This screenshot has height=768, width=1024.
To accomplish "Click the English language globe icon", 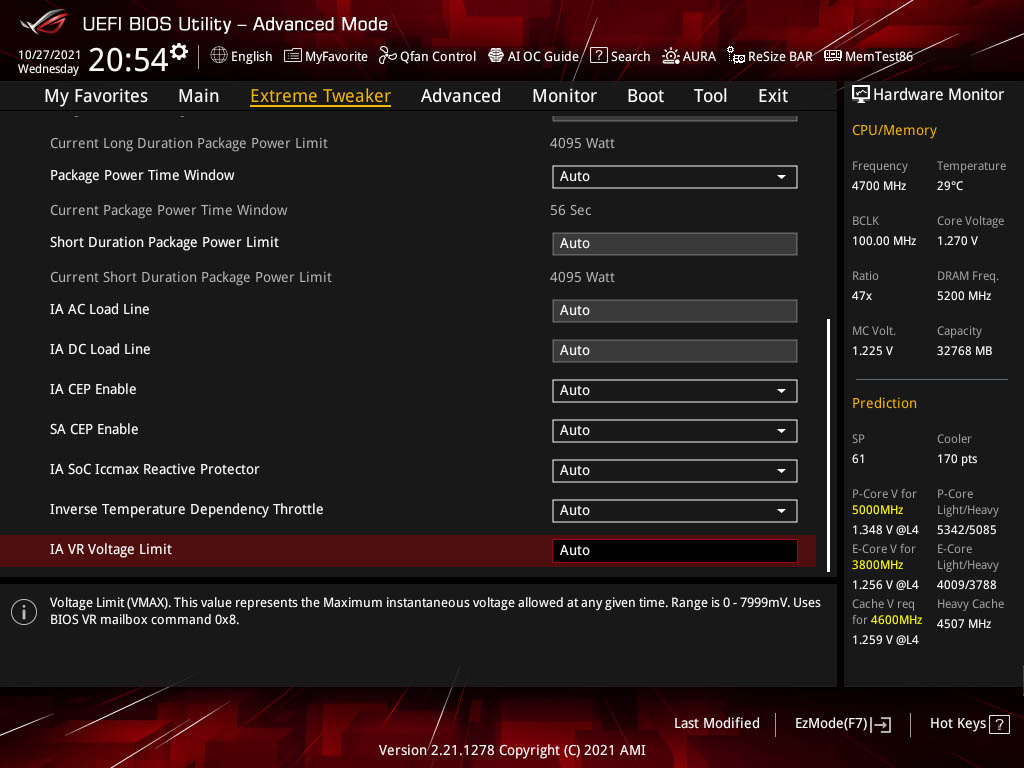I will tap(219, 56).
